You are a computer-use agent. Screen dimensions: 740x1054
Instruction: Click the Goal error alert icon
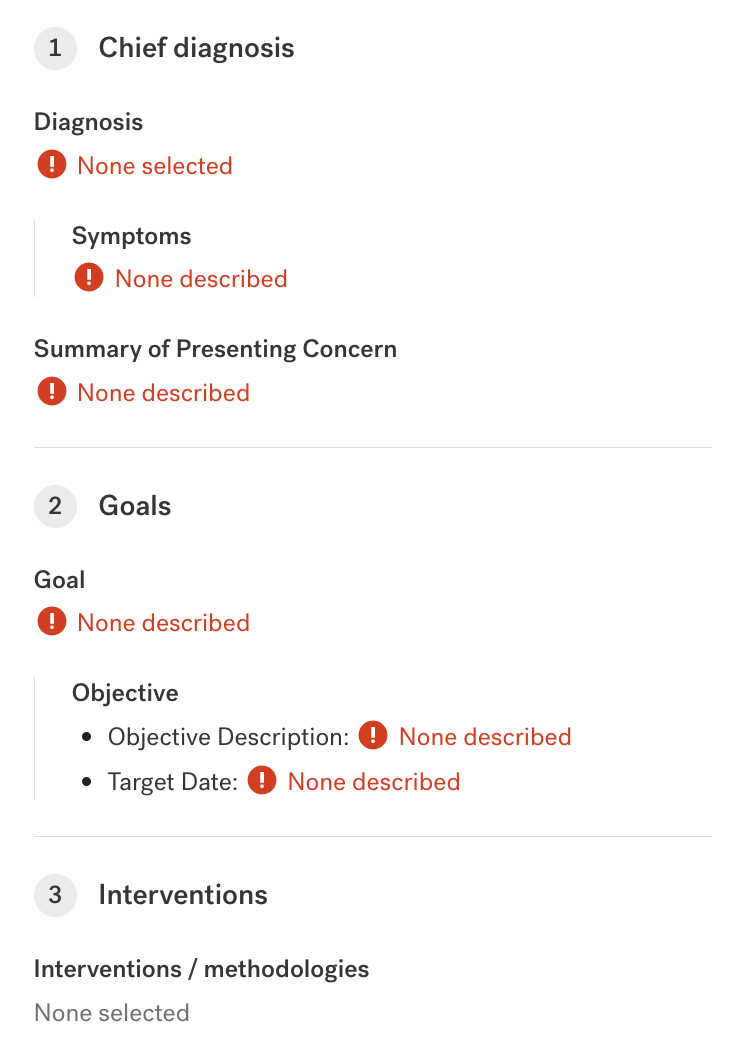(x=51, y=622)
